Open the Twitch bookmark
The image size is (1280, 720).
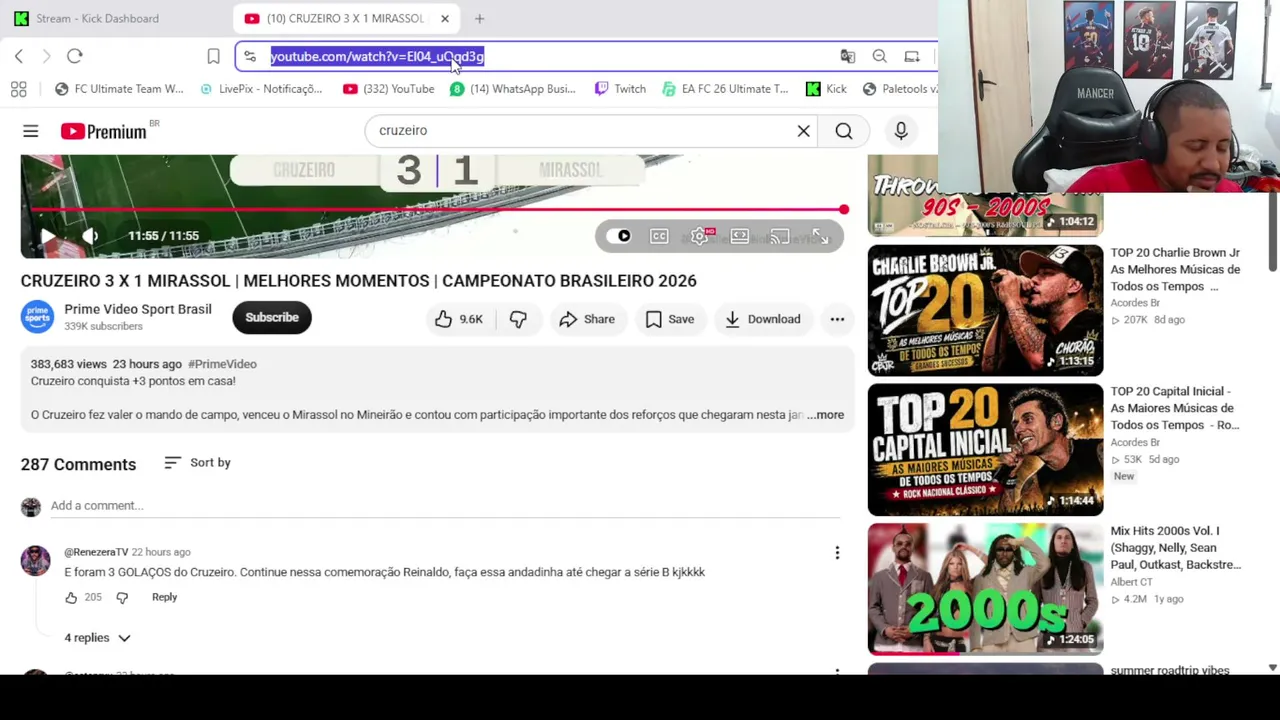point(620,89)
